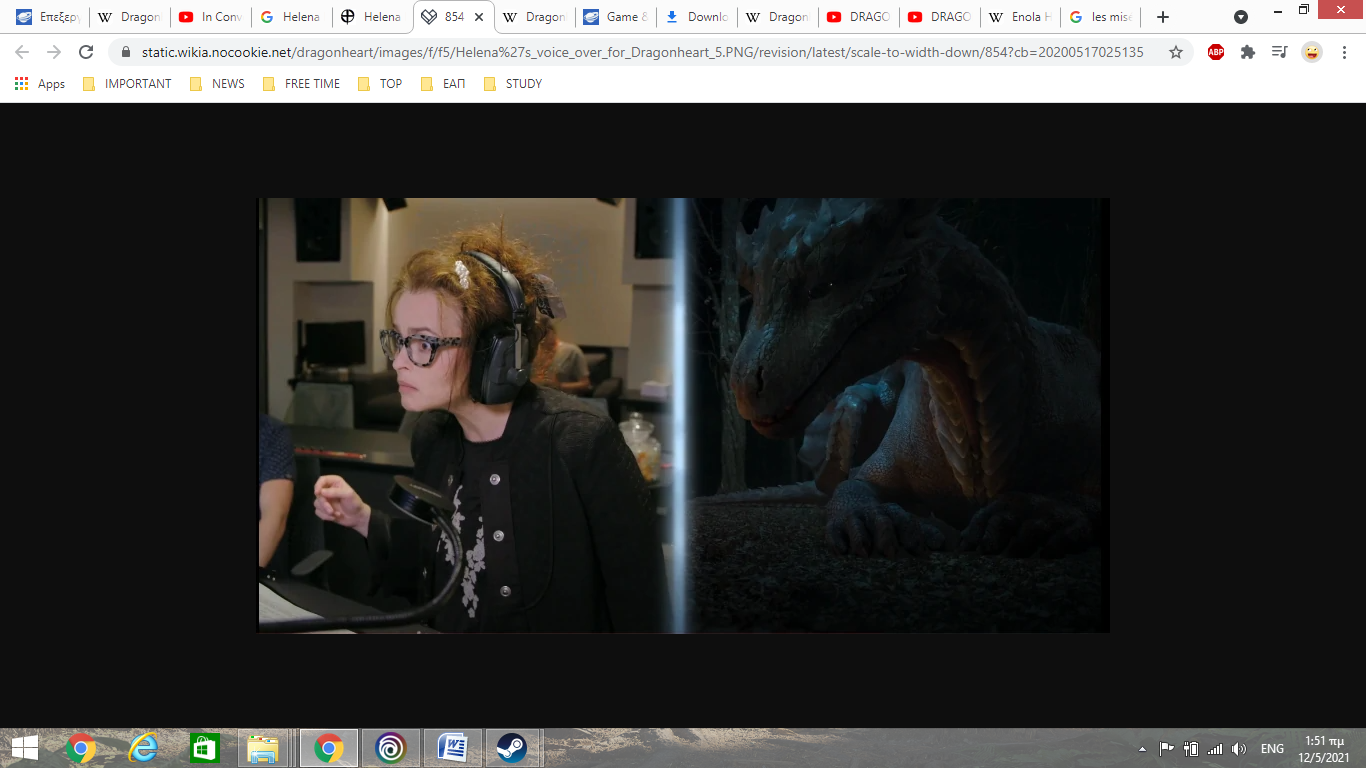Image resolution: width=1366 pixels, height=768 pixels.
Task: Bookmark this page with the star icon
Action: tap(1176, 52)
